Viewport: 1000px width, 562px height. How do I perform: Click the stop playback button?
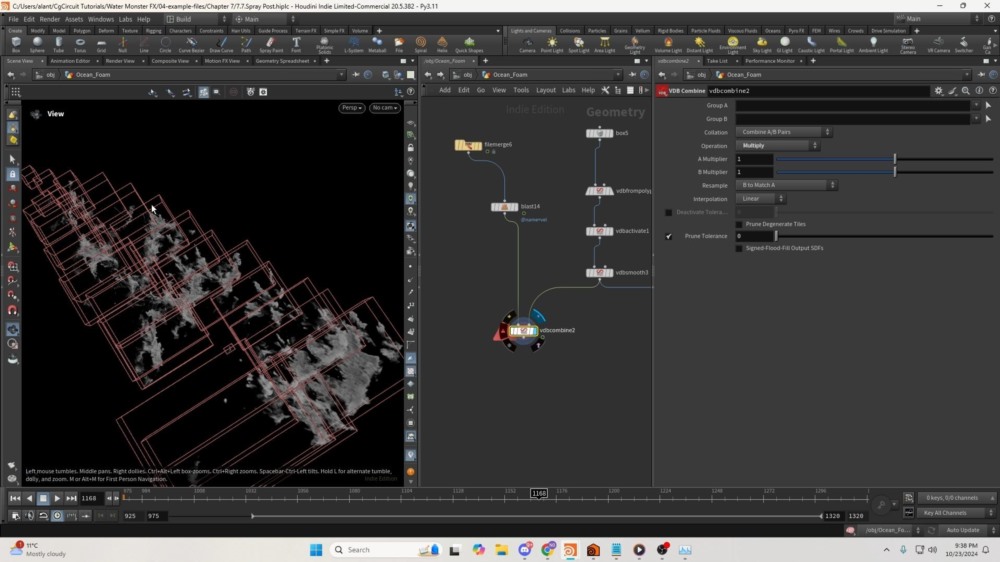tap(43, 498)
